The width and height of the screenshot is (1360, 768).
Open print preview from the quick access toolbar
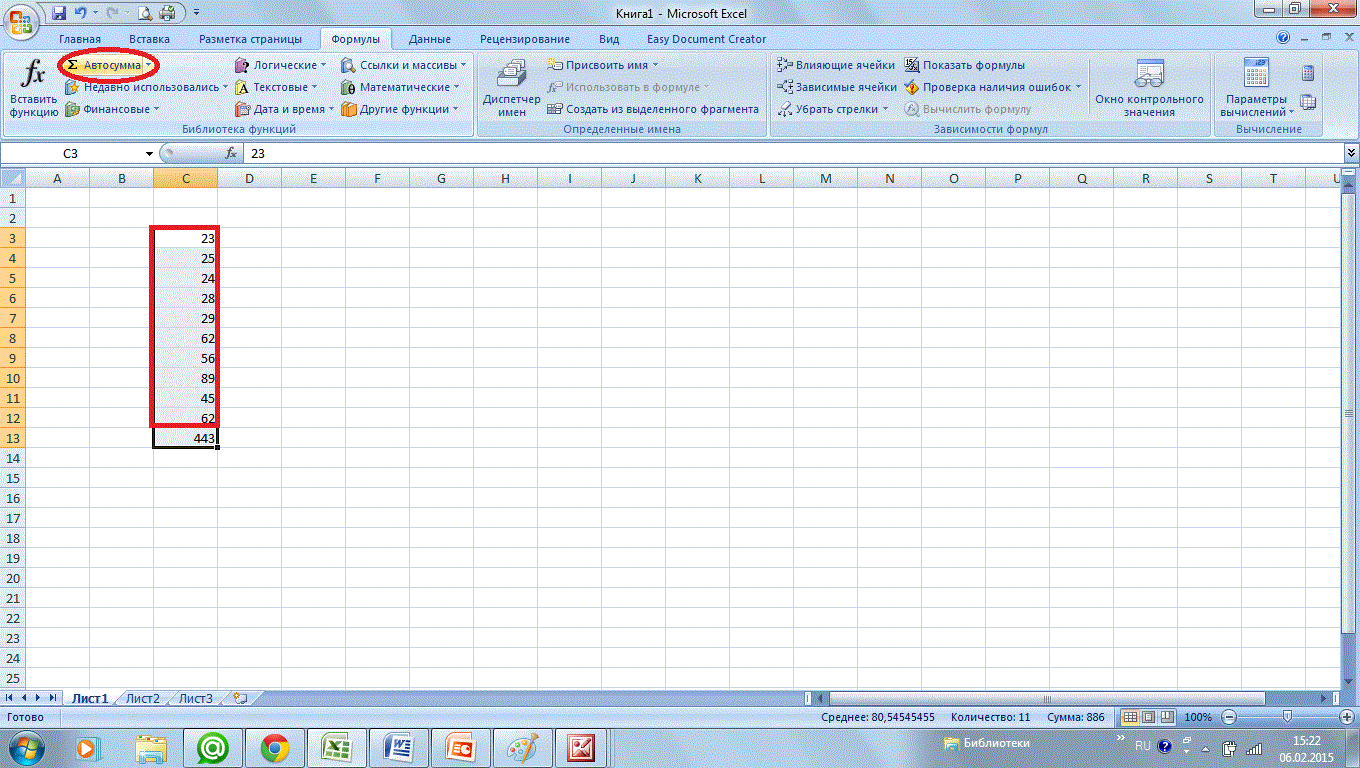coord(145,13)
